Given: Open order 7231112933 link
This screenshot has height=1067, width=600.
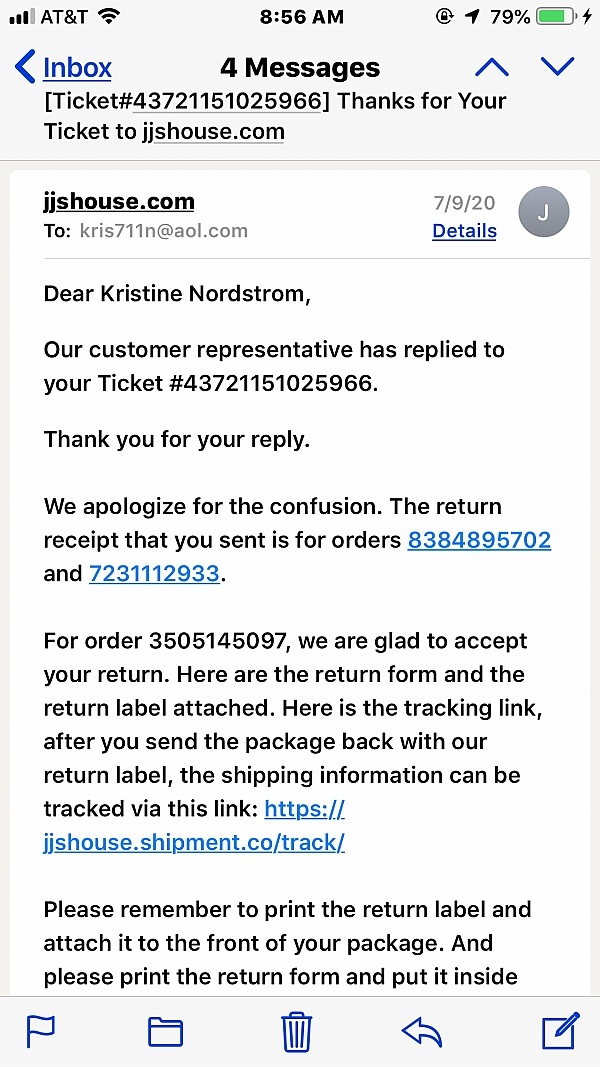Looking at the screenshot, I should (x=154, y=574).
